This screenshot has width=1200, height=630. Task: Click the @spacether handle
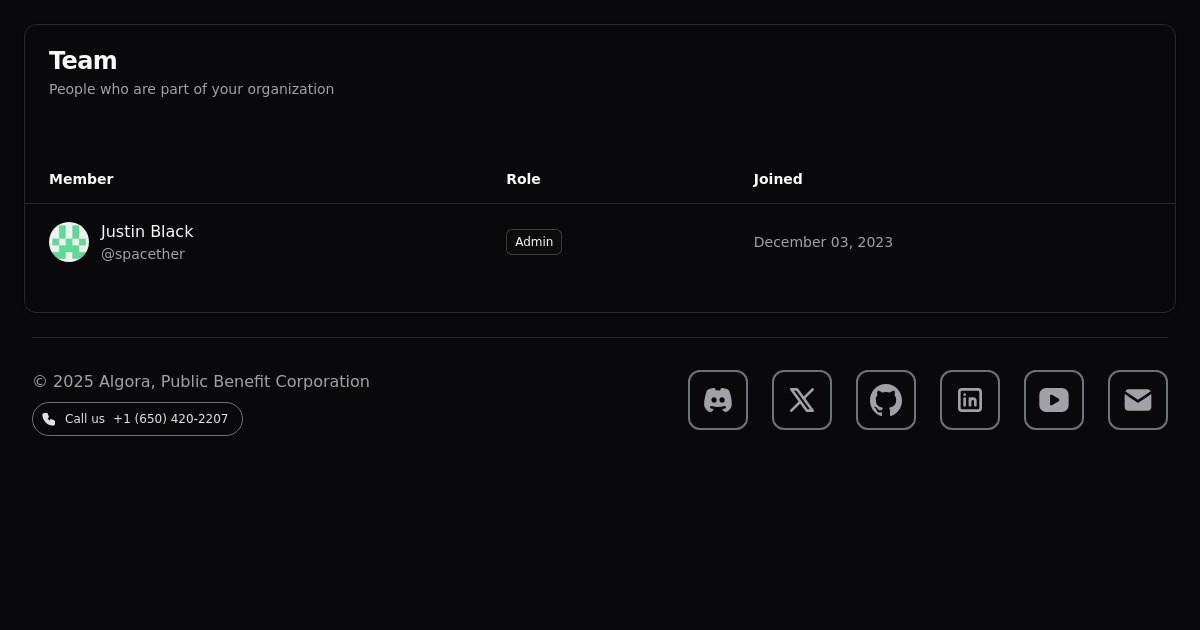point(142,254)
